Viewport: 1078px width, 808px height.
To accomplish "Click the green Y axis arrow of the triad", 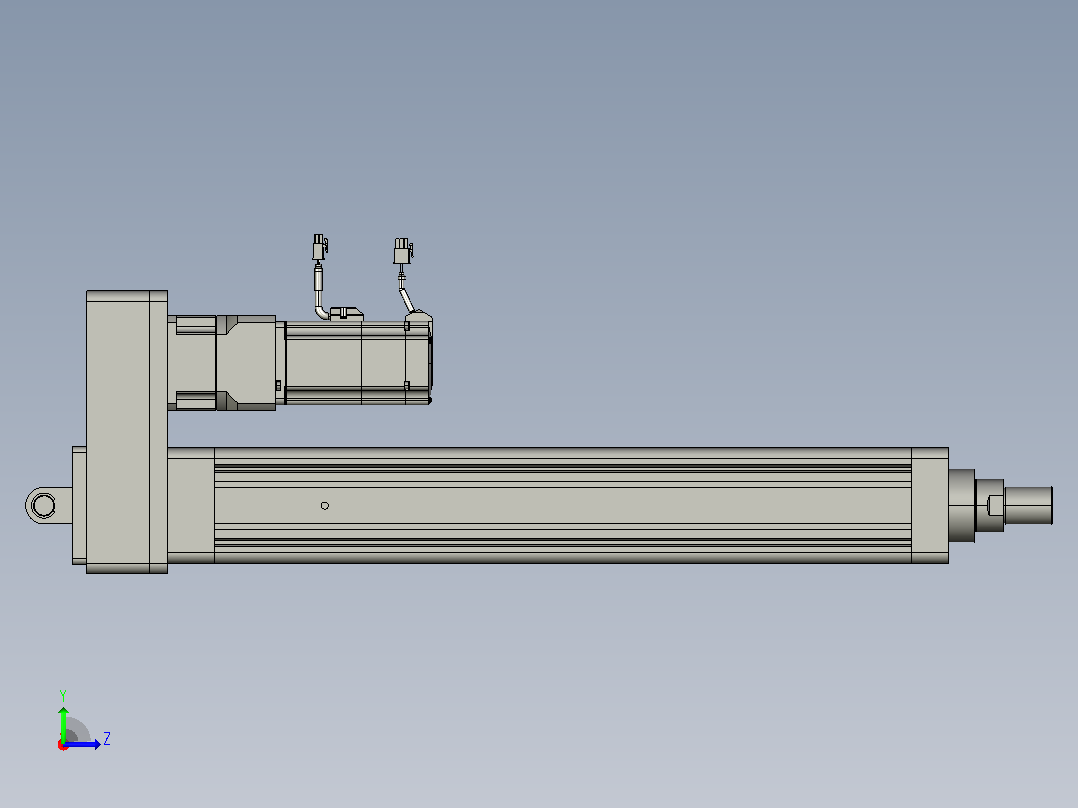I will point(63,723).
